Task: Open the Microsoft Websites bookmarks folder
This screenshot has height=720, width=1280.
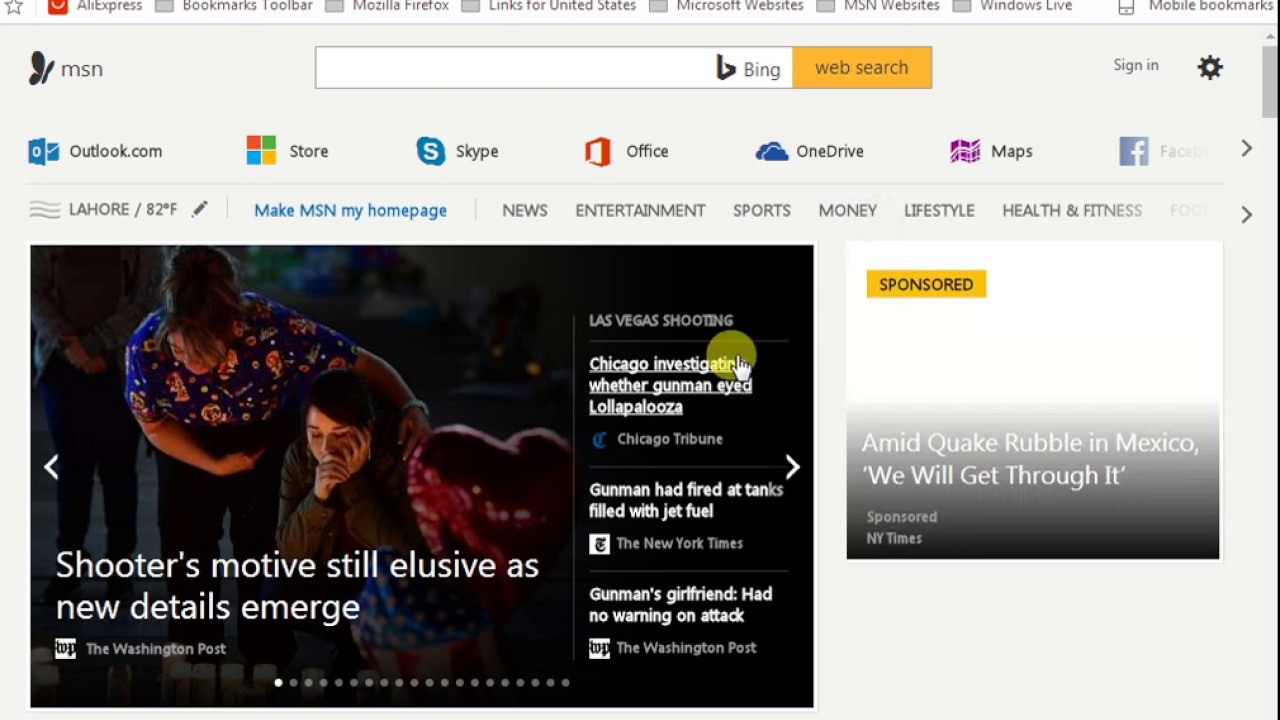Action: tap(727, 6)
